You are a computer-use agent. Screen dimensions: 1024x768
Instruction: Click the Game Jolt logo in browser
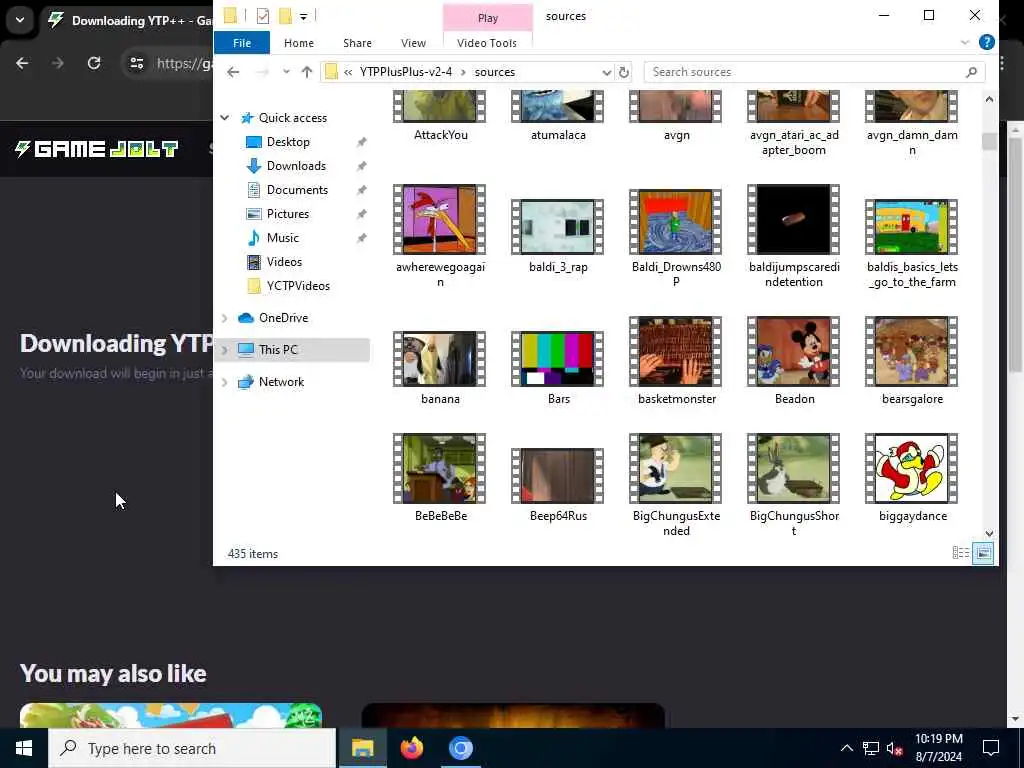96,149
